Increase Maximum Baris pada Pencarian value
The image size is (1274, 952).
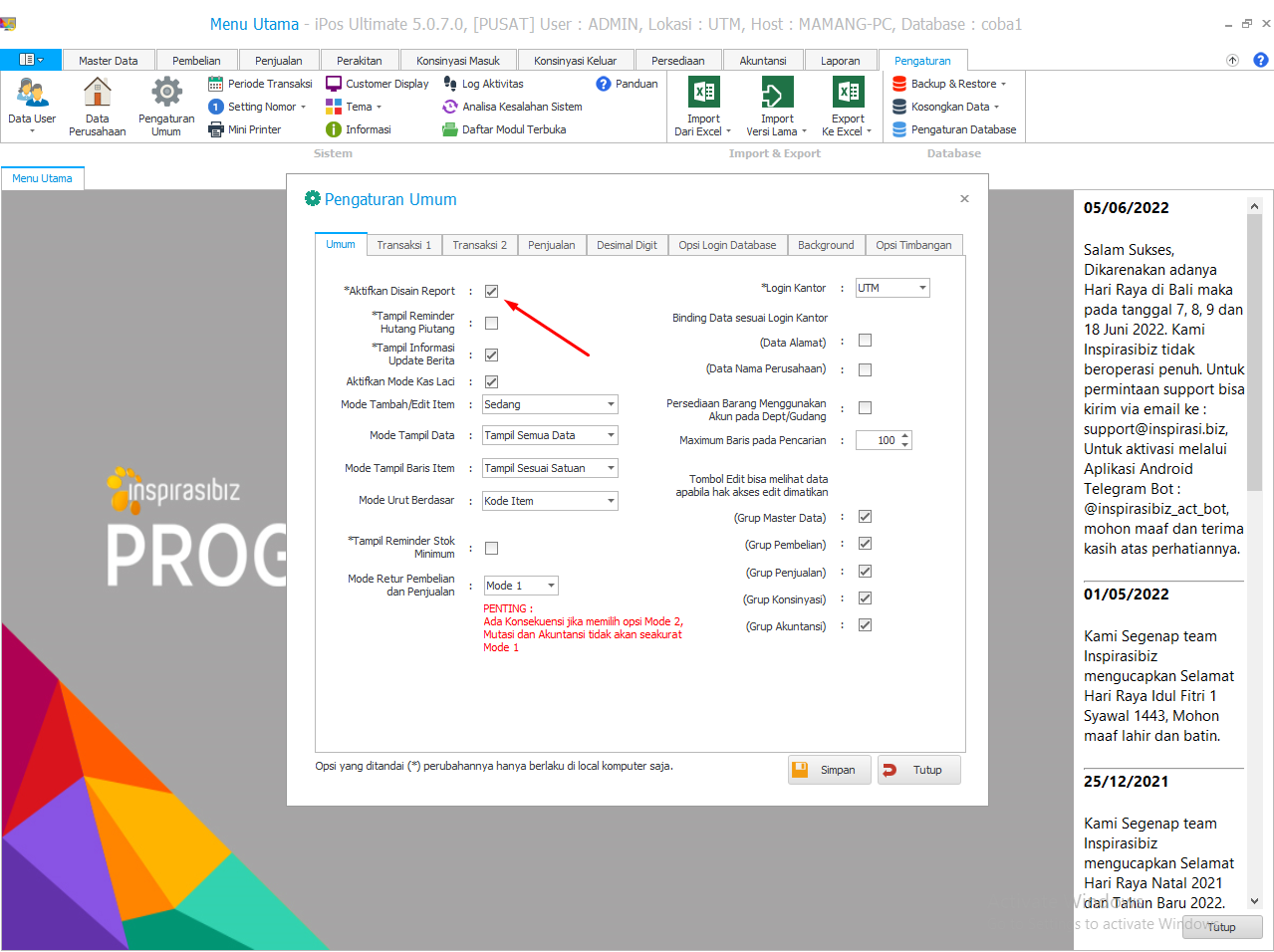904,436
